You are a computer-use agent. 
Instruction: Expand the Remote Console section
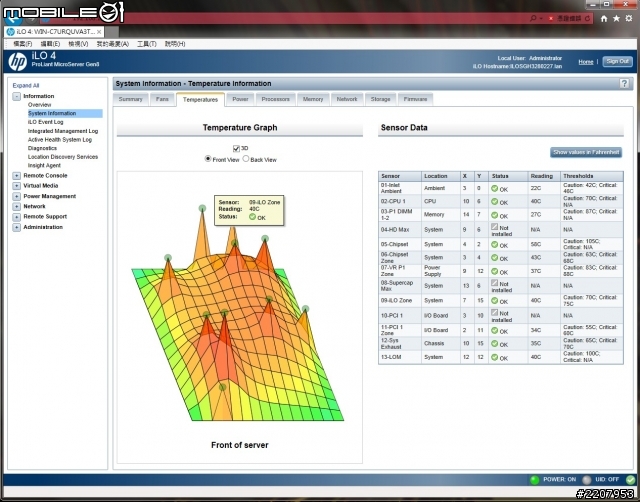pos(16,176)
